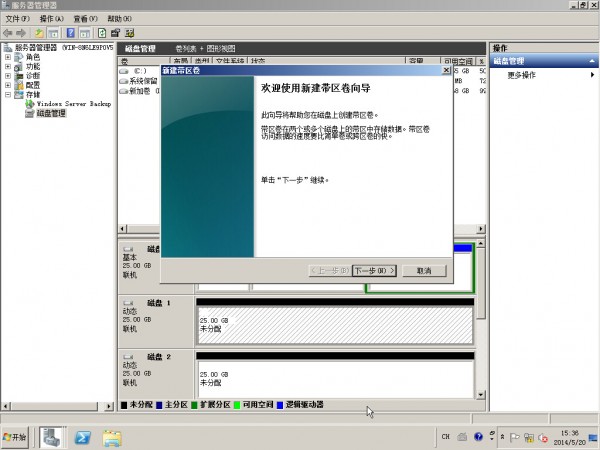Screen dimensions: 600x450
Task: Click the back arrow toolbar icon
Action: (9, 32)
